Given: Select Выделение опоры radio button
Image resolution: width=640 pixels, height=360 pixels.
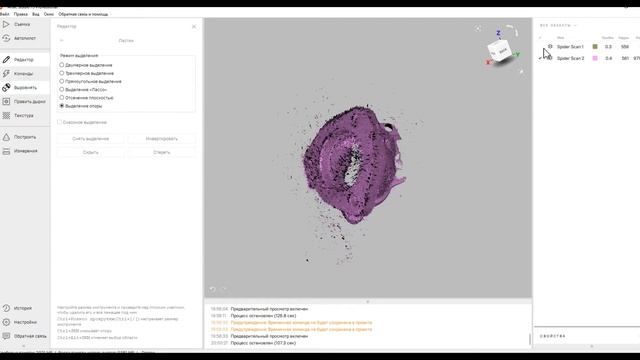Looking at the screenshot, I should (62, 106).
